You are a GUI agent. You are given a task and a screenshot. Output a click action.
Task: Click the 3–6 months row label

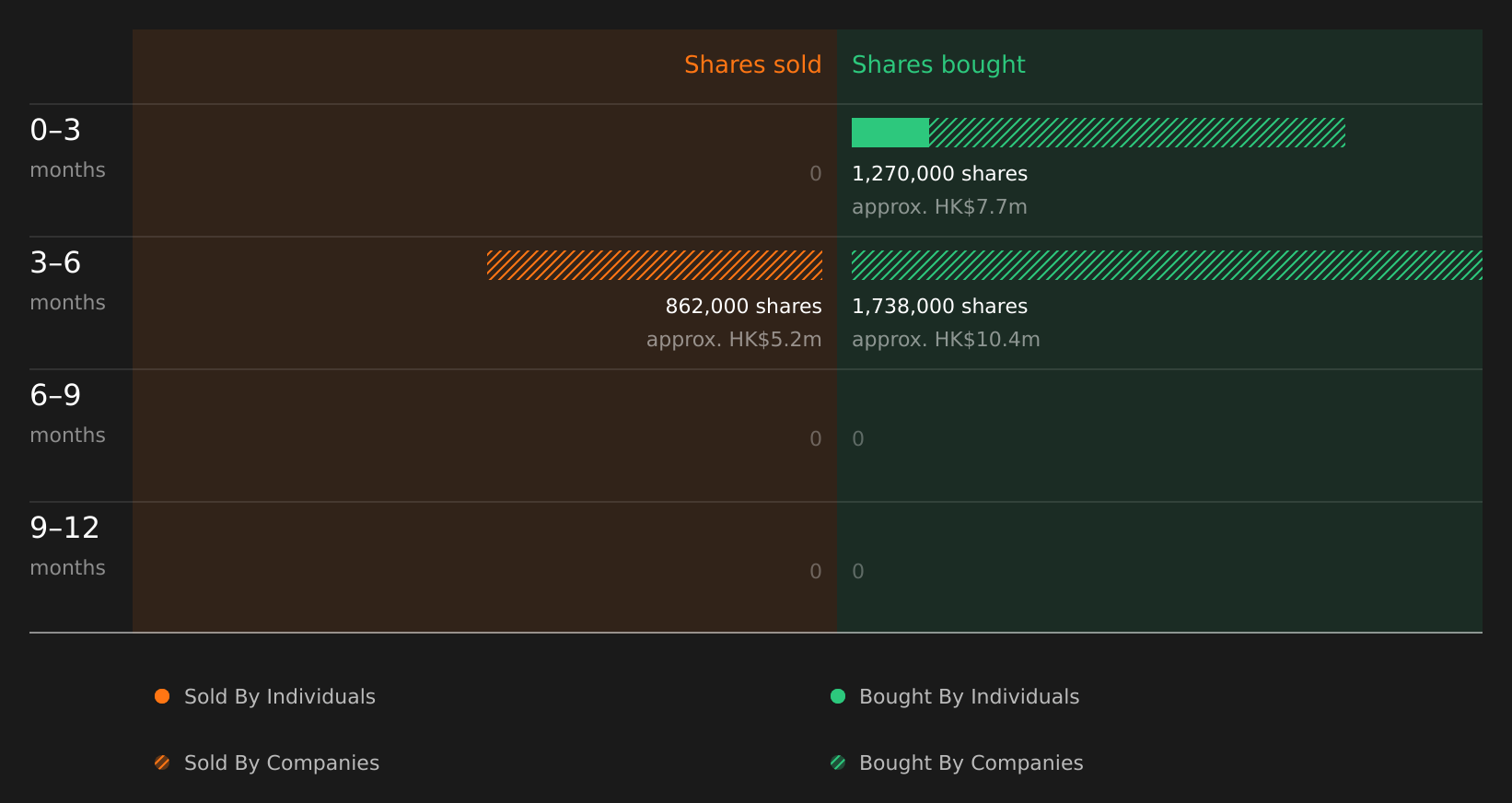click(67, 281)
